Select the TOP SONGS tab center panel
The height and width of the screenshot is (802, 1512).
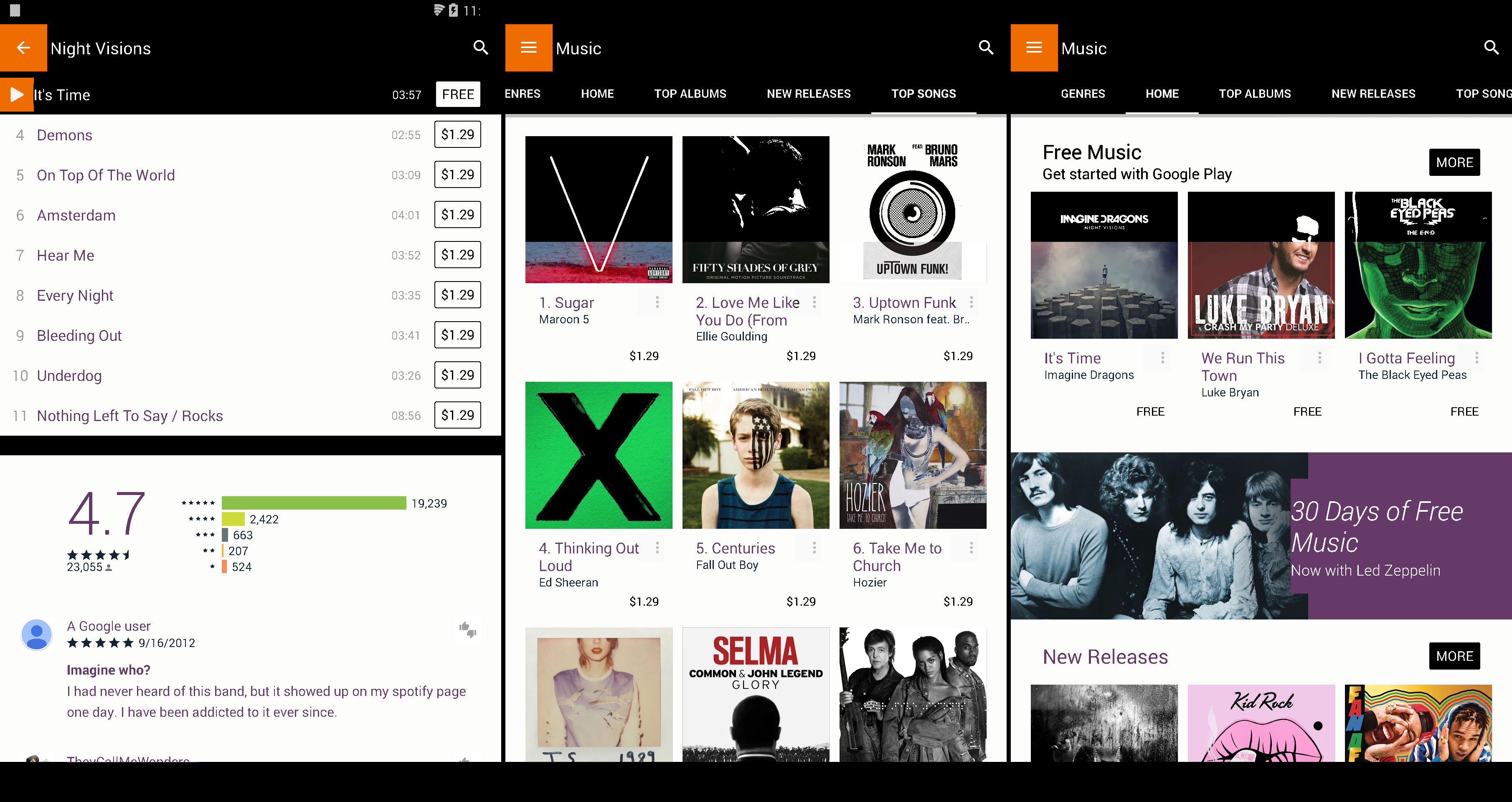pyautogui.click(x=922, y=93)
